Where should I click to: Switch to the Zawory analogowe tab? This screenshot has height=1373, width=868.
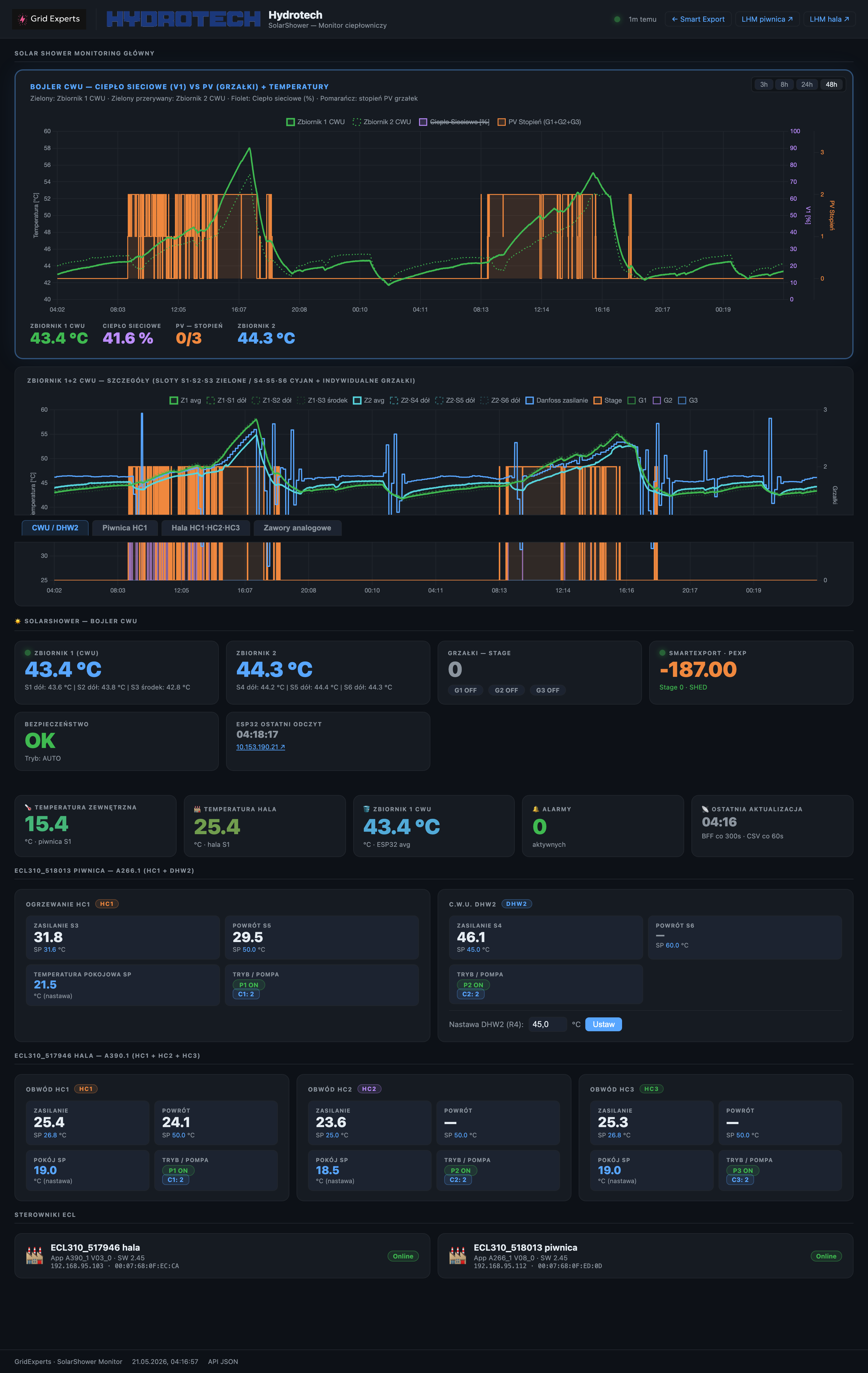(x=297, y=528)
